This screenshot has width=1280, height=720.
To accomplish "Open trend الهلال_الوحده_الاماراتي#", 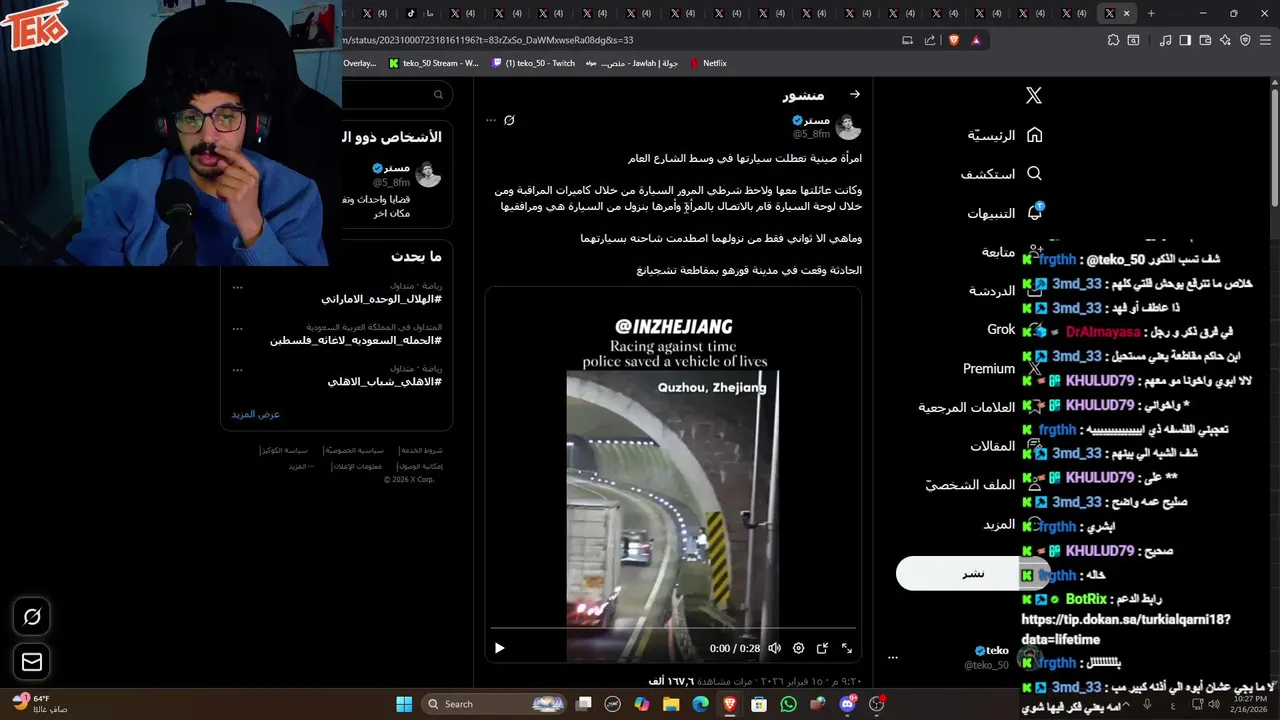I will (381, 299).
